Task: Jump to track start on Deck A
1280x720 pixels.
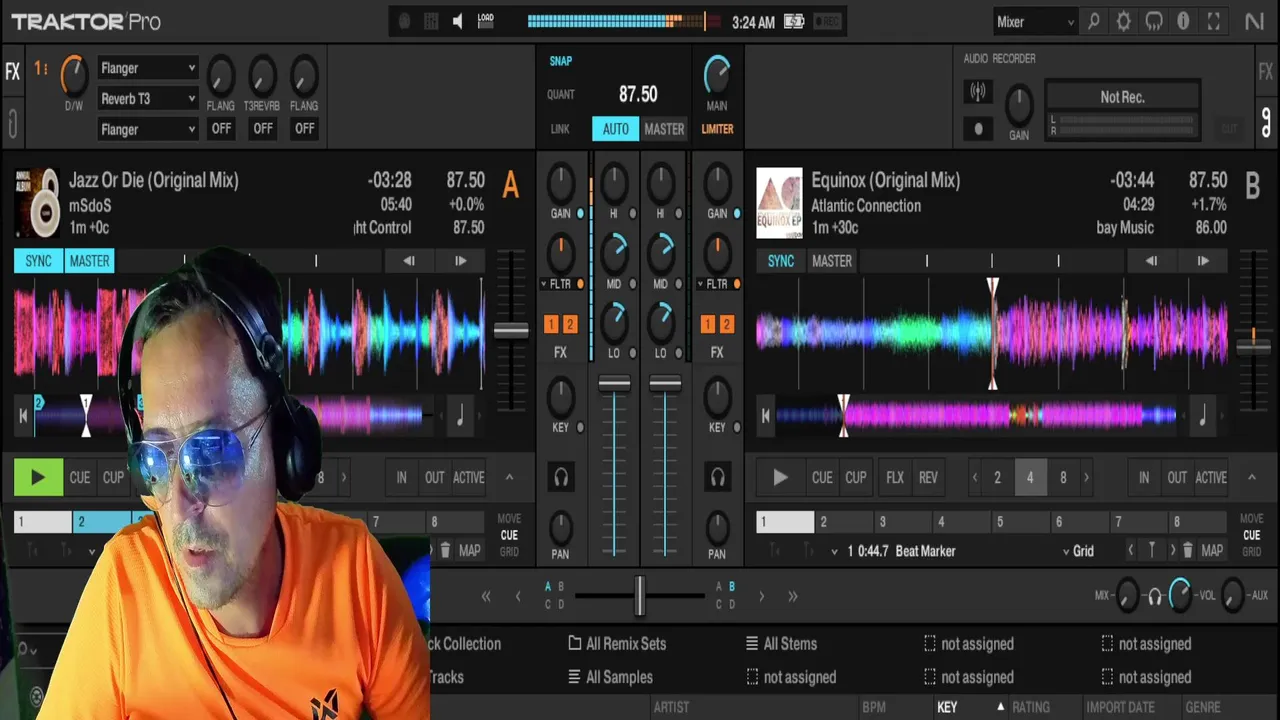Action: (23, 416)
